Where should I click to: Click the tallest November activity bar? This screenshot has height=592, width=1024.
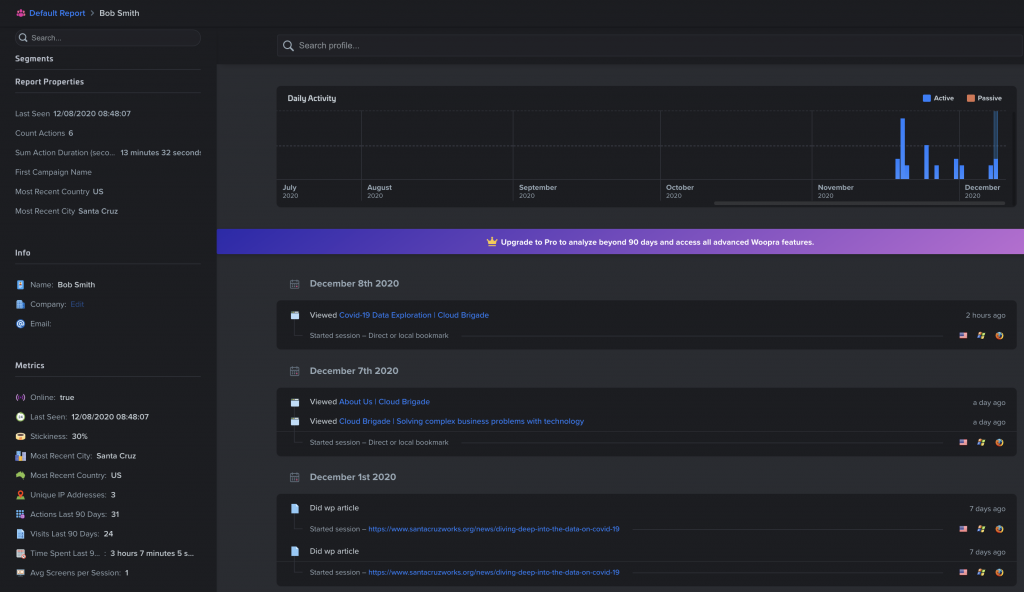[x=903, y=148]
